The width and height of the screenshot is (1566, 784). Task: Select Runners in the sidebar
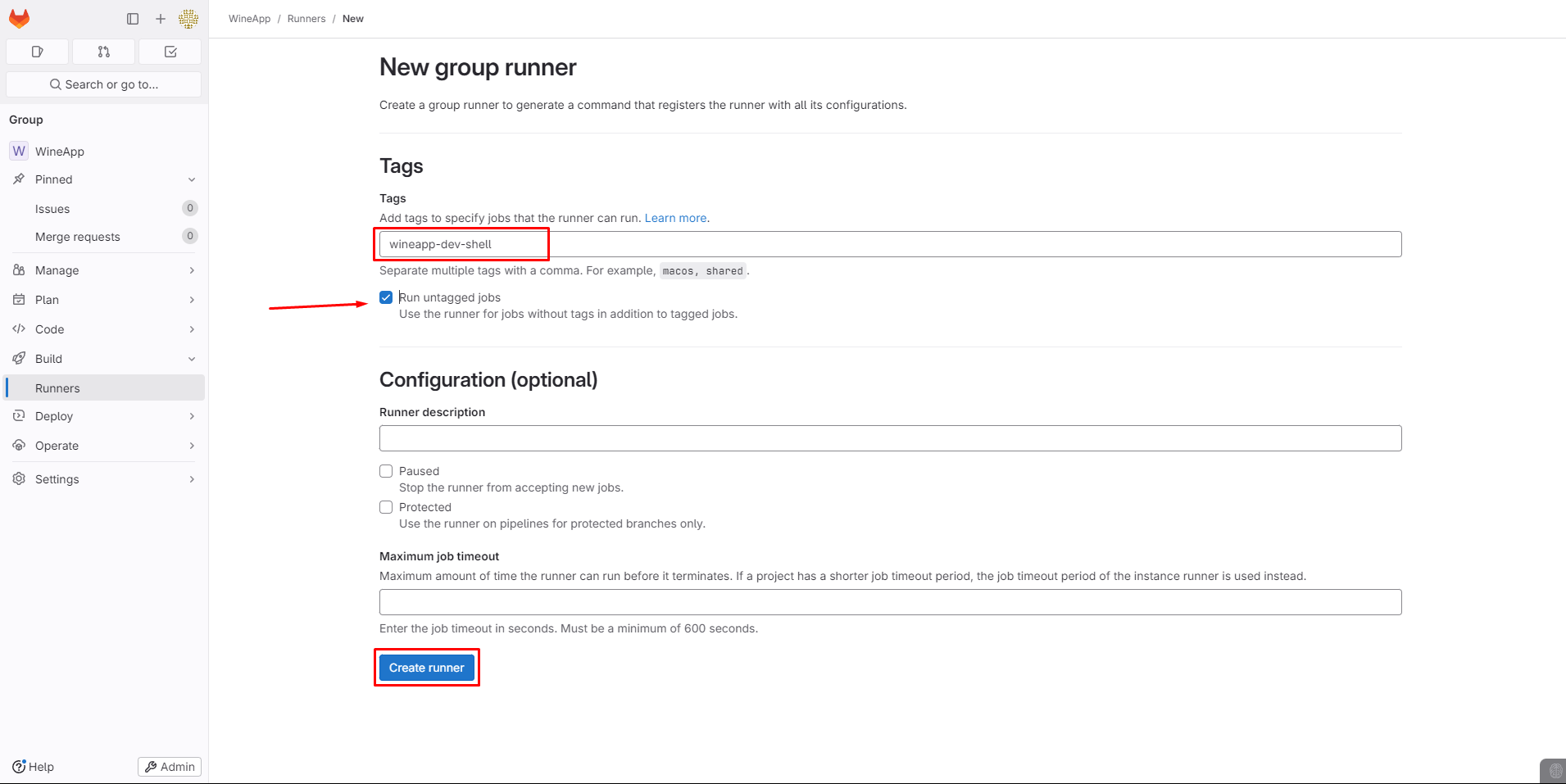(57, 388)
